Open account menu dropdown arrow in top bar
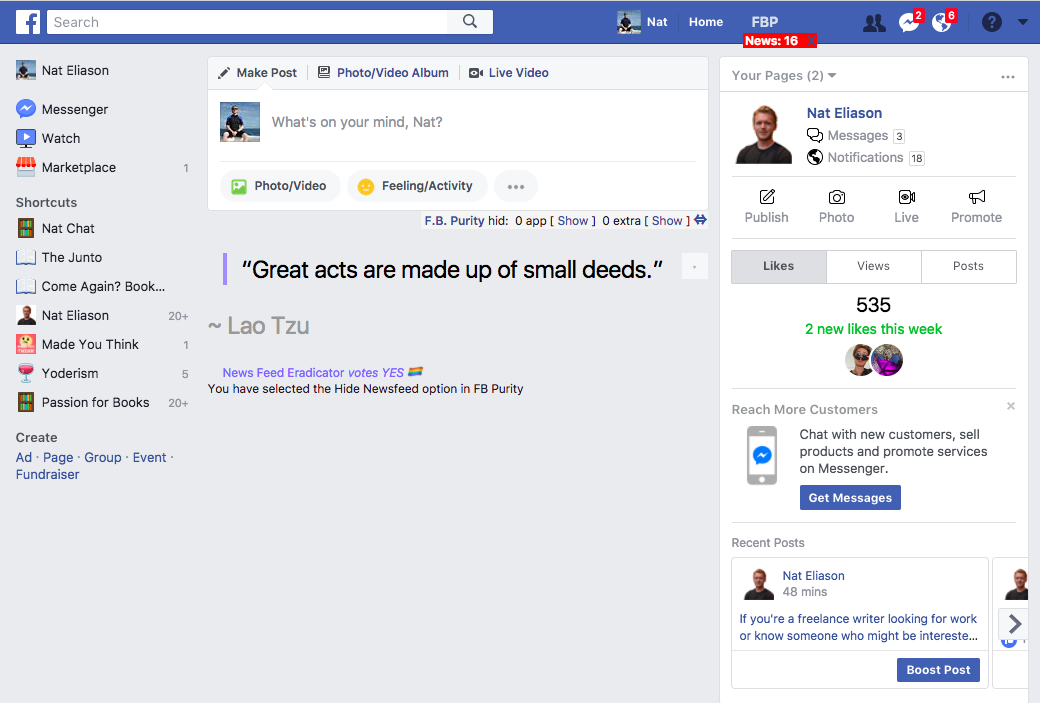1040x703 pixels. coord(1023,22)
